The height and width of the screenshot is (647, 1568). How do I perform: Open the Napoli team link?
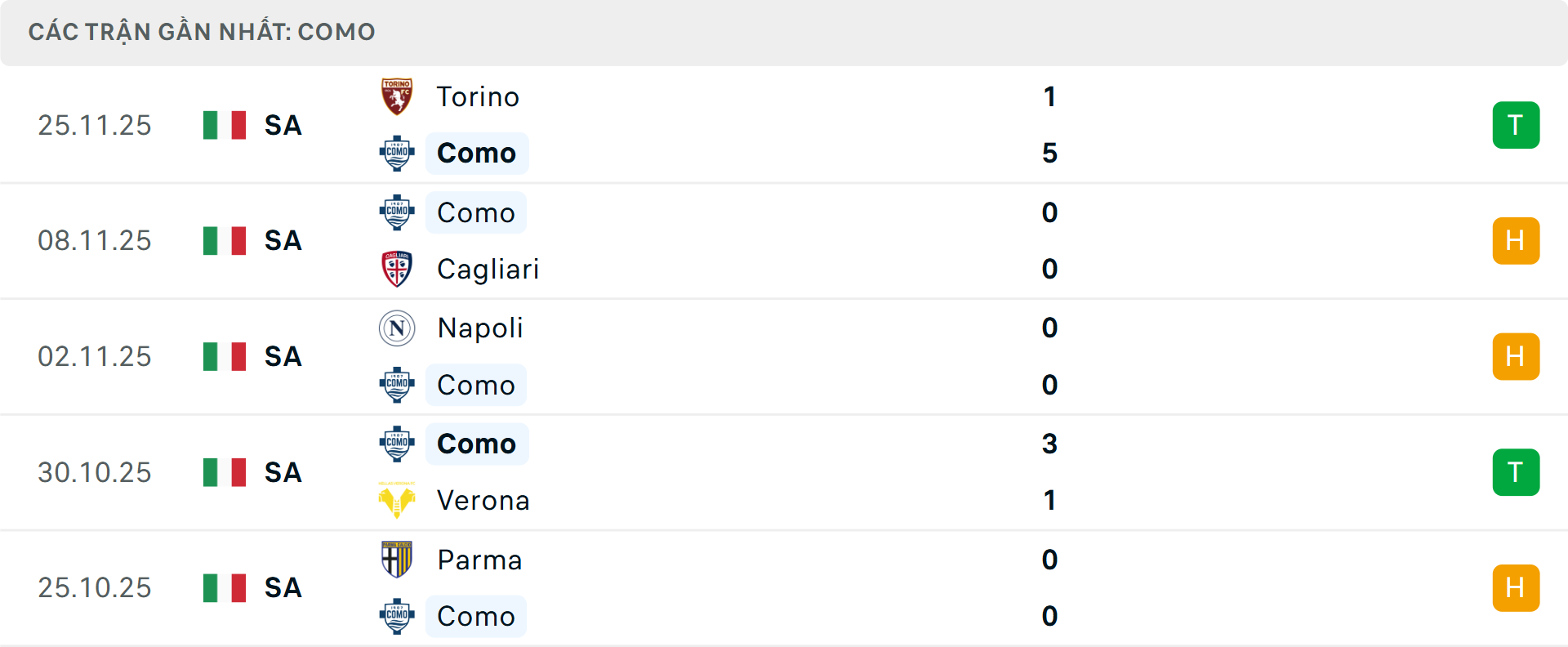tap(480, 328)
